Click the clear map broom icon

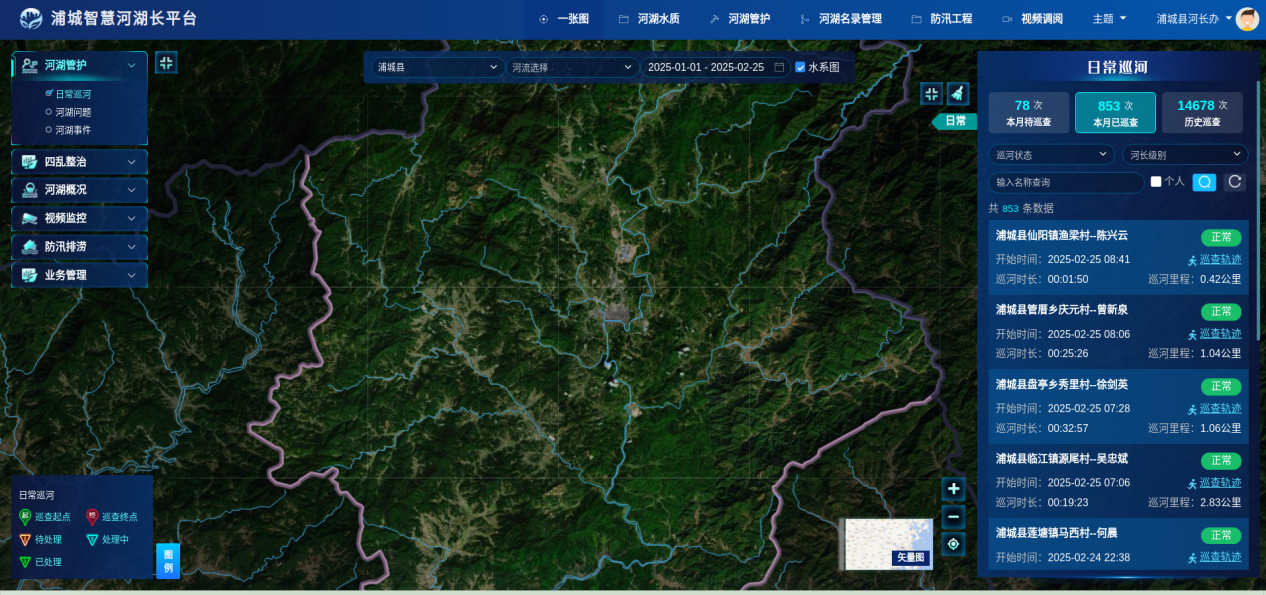(958, 93)
